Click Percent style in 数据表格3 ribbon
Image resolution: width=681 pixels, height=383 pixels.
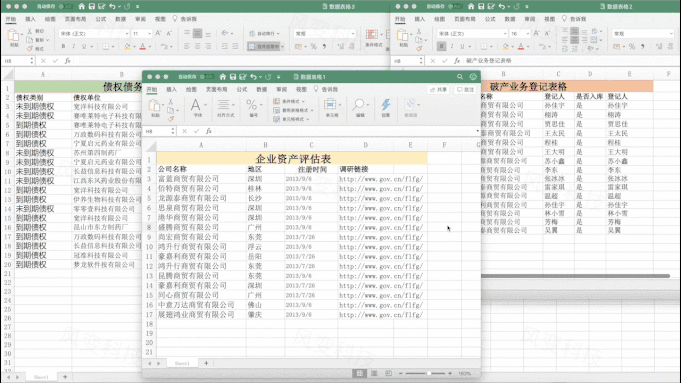[x=313, y=46]
